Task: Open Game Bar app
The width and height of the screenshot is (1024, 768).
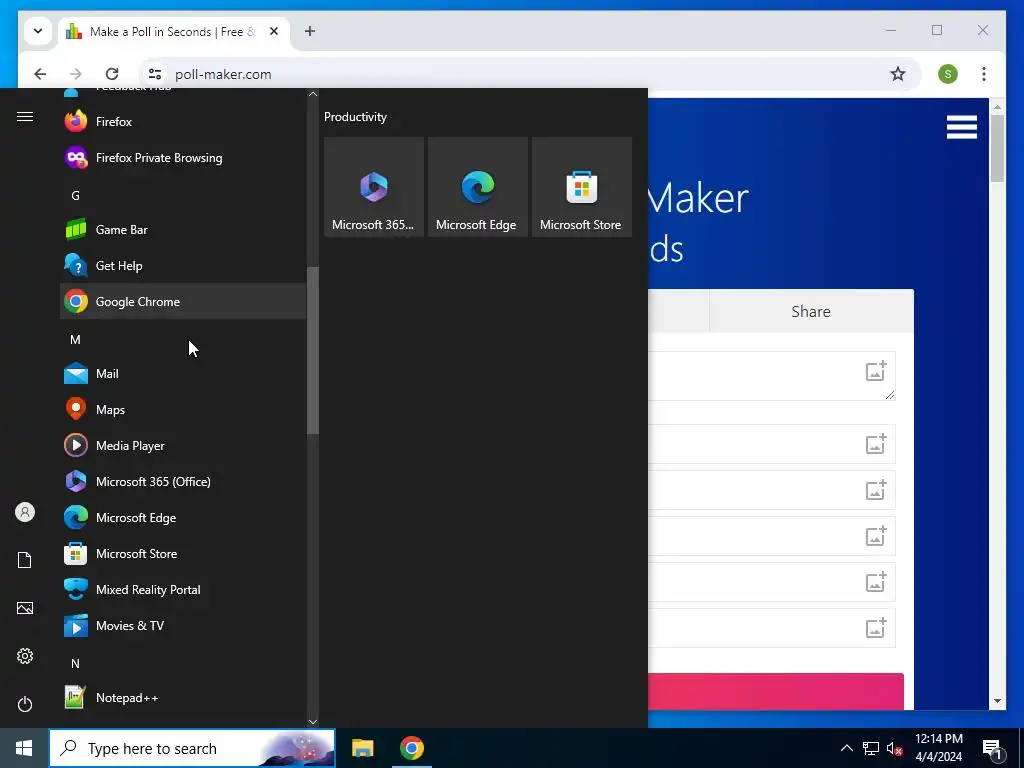Action: pyautogui.click(x=183, y=230)
